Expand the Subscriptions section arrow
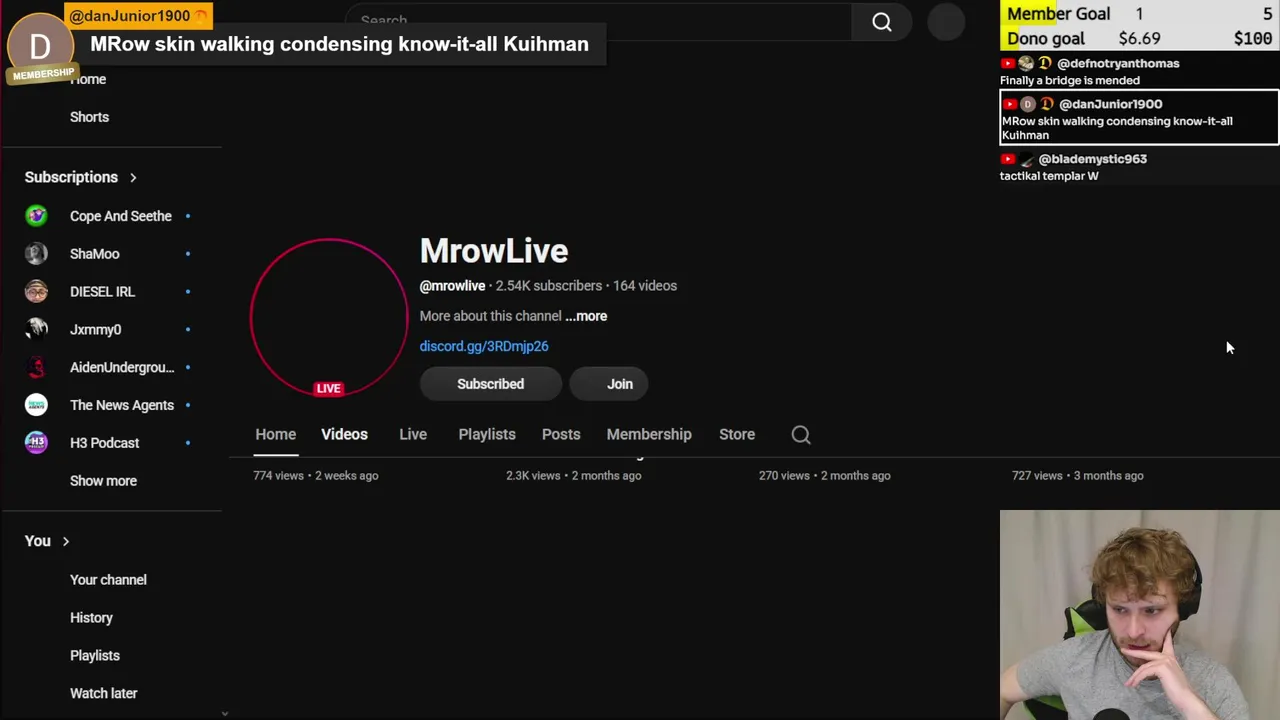This screenshot has width=1280, height=720. point(132,178)
